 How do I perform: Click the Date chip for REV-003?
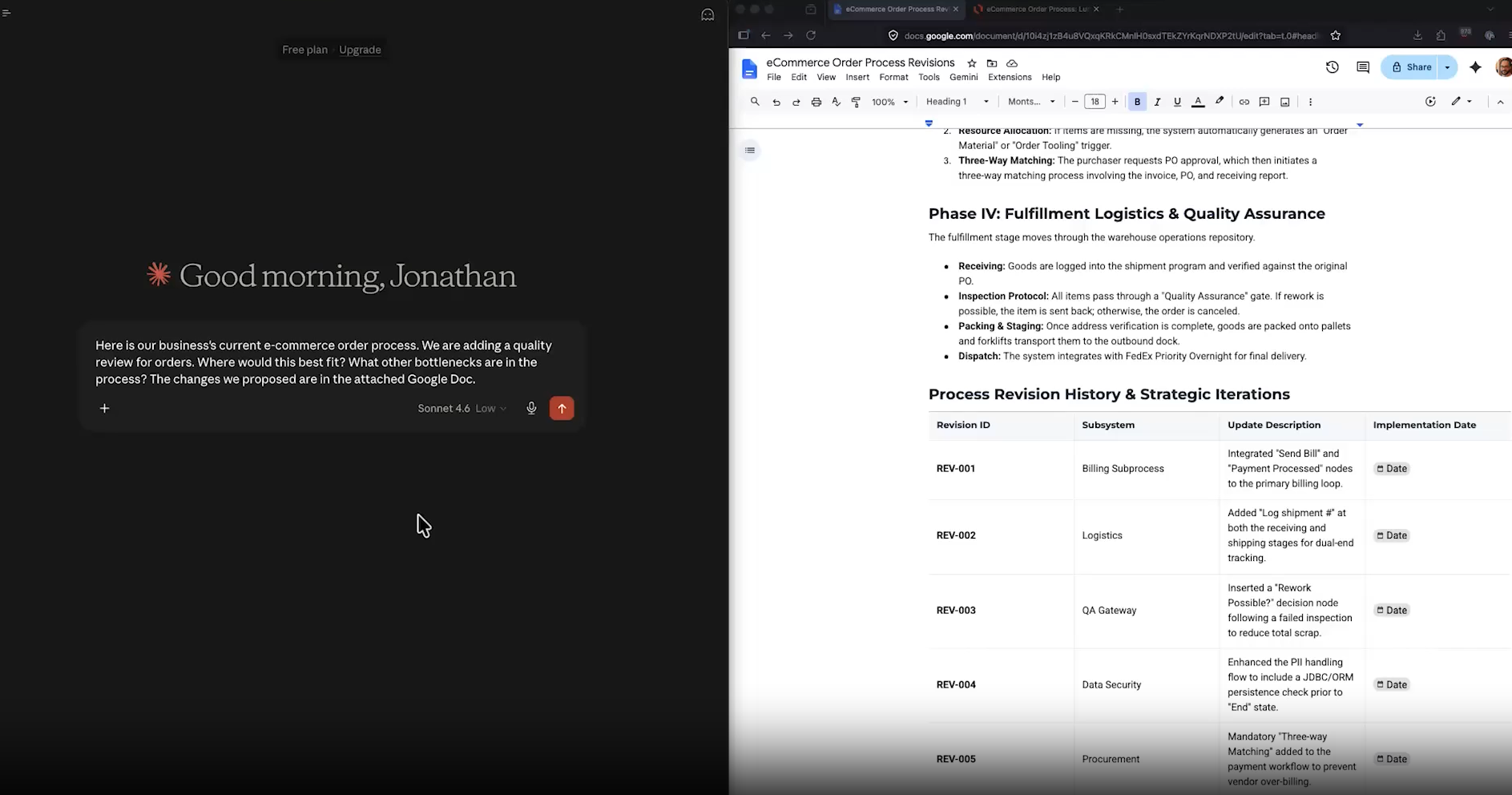coord(1392,611)
